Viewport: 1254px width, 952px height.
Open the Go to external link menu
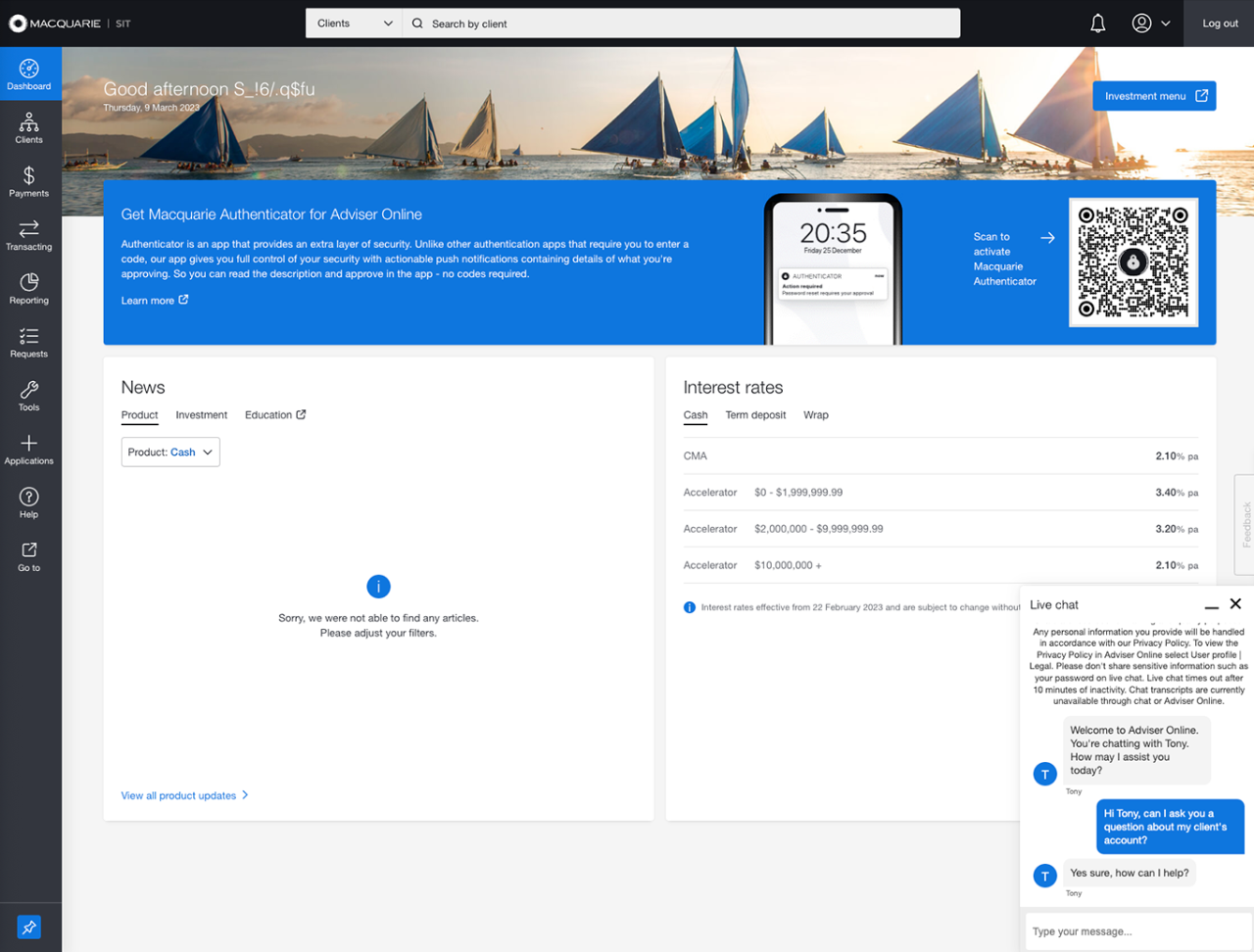(29, 556)
